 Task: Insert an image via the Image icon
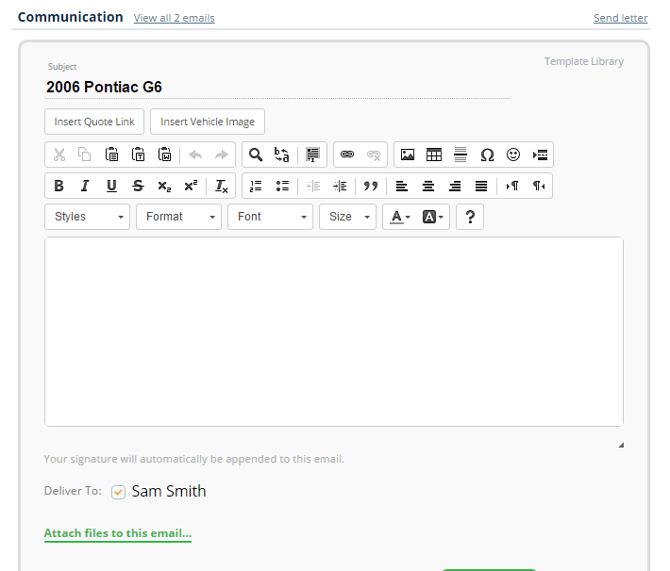click(408, 155)
